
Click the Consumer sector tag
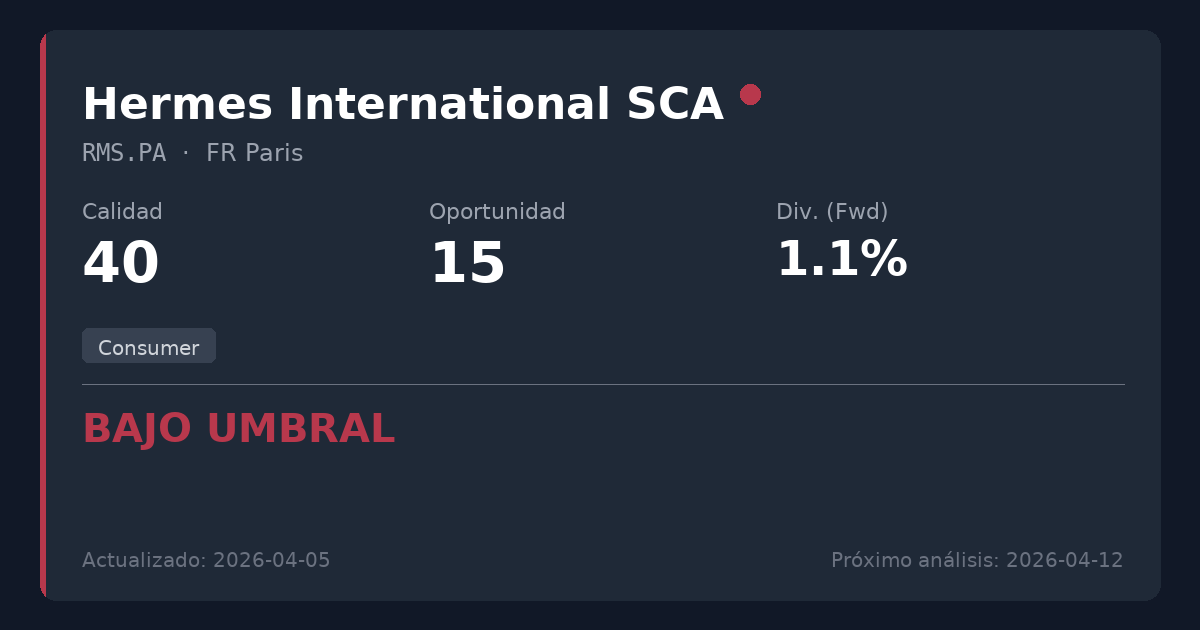click(x=149, y=347)
